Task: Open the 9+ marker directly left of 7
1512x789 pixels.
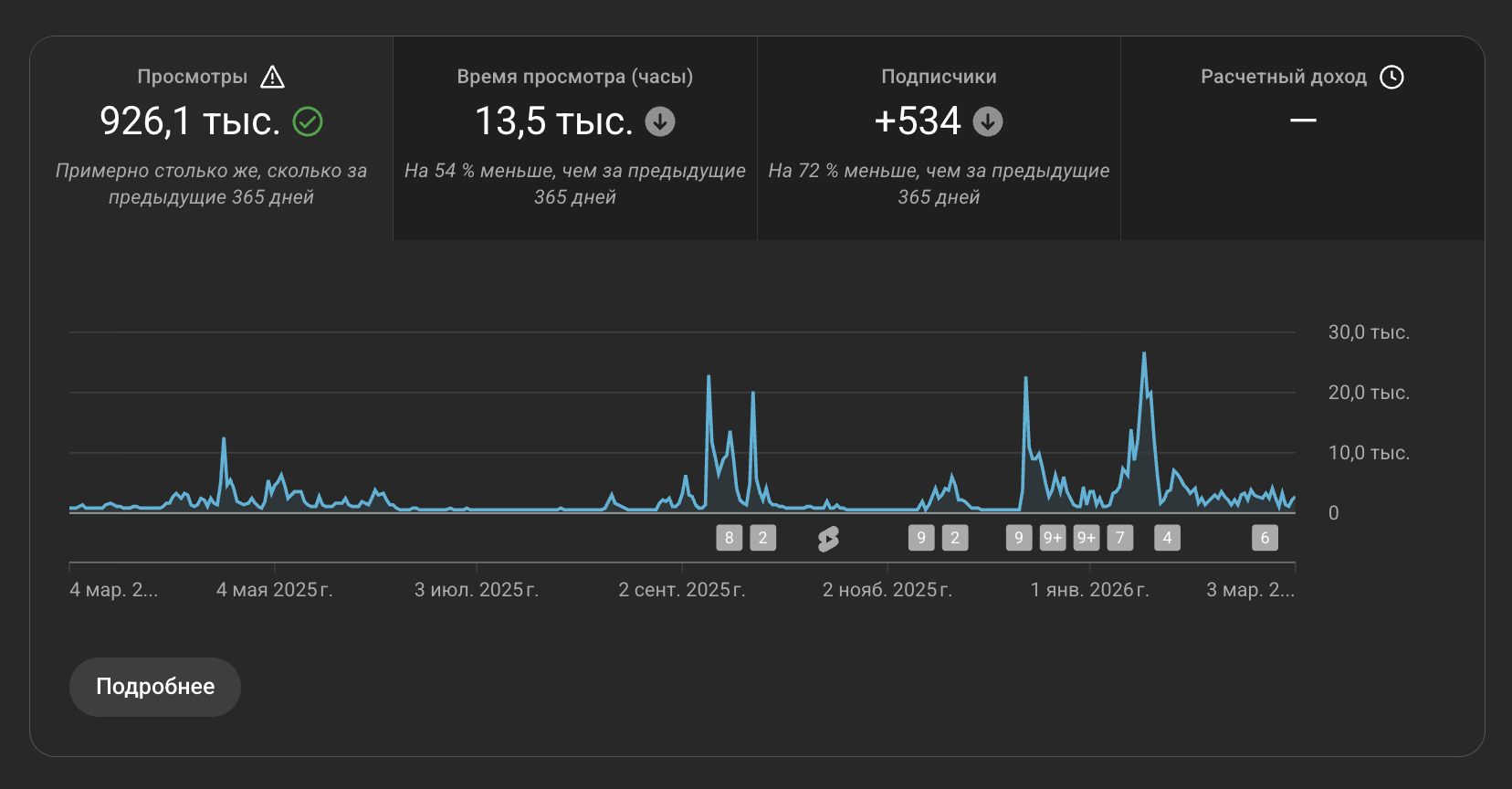Action: pyautogui.click(x=1086, y=538)
